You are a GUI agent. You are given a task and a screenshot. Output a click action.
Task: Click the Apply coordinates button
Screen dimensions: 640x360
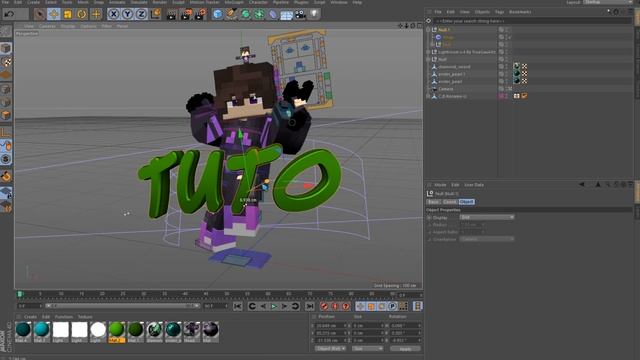point(405,349)
